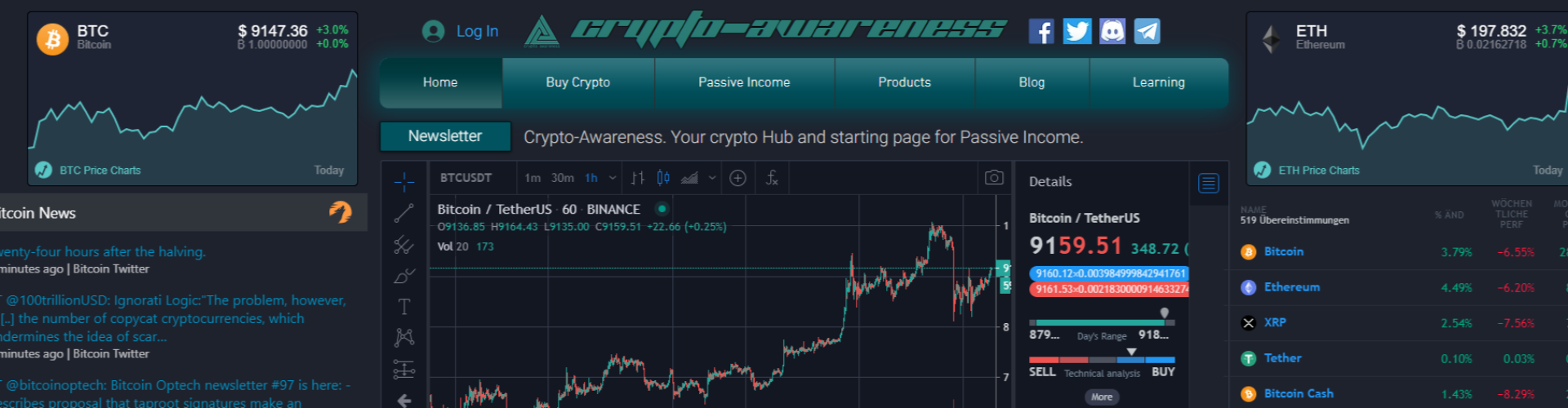Click the More button under technical analysis
Viewport: 1568px width, 408px height.
[1102, 397]
